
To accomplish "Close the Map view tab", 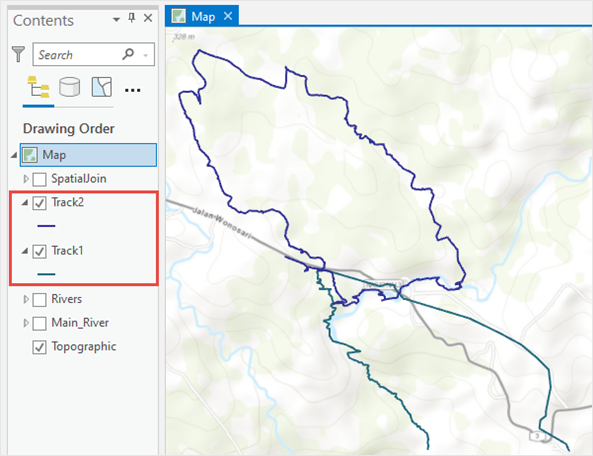I will point(228,16).
